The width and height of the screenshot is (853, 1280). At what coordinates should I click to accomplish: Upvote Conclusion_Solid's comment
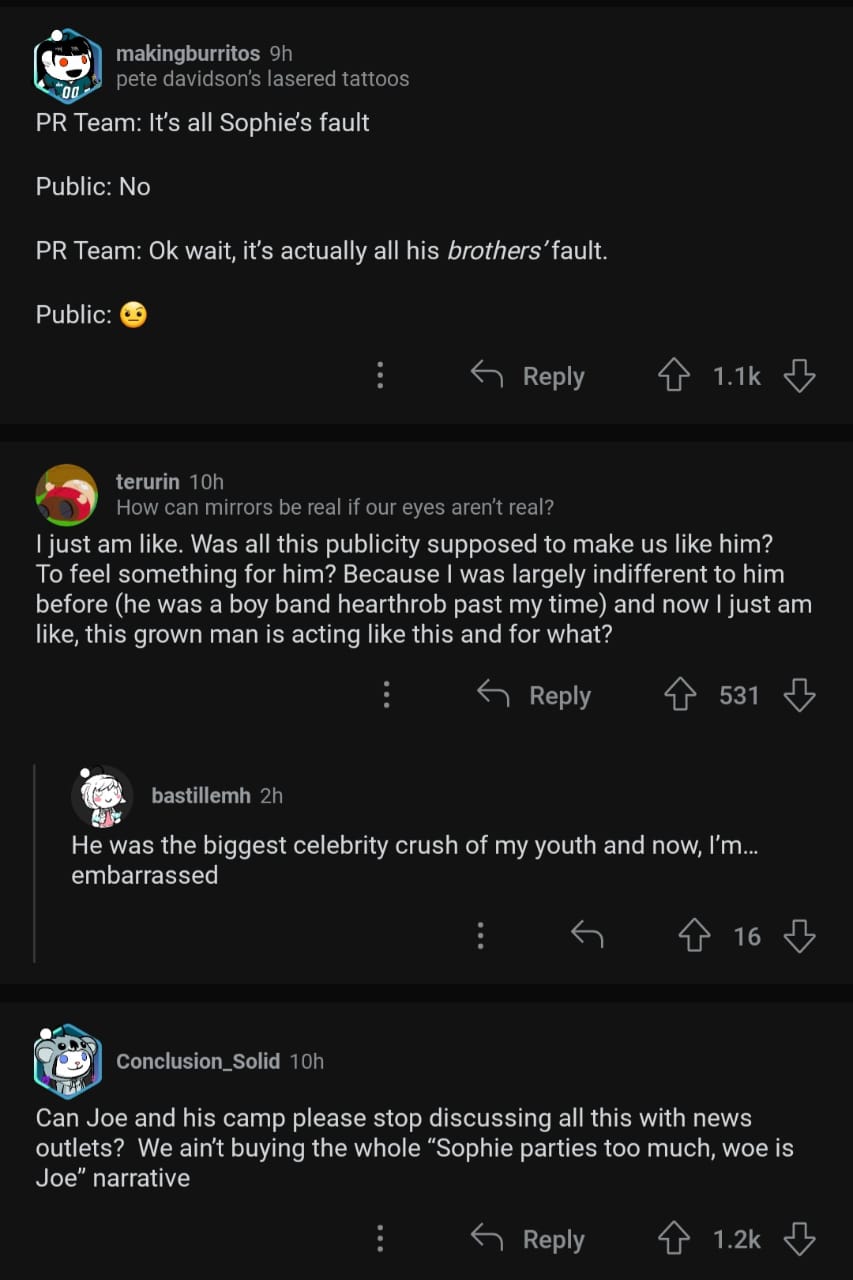tap(674, 1239)
